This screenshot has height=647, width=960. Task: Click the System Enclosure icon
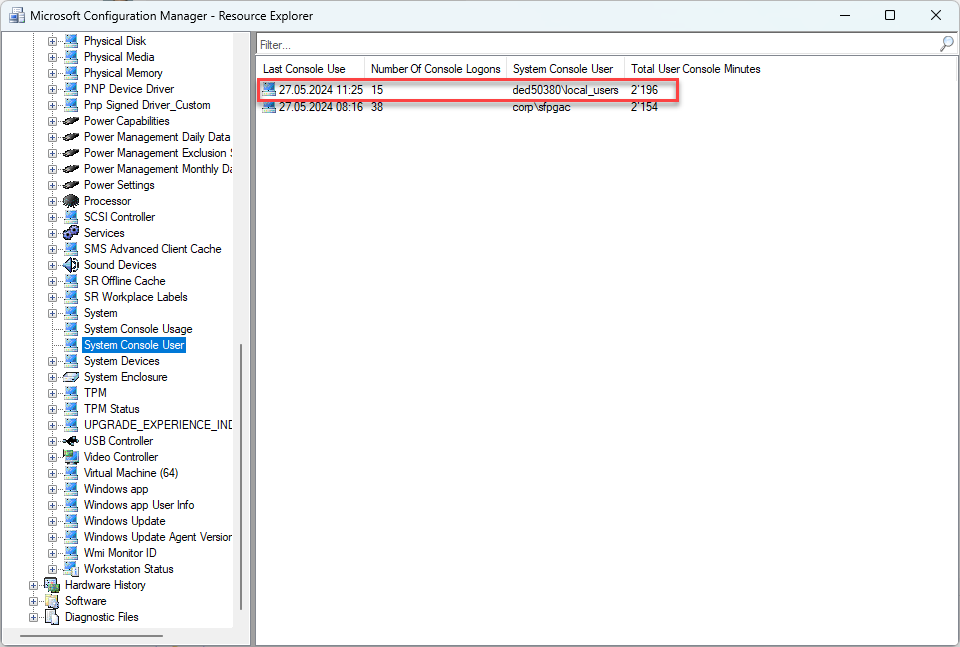click(71, 377)
